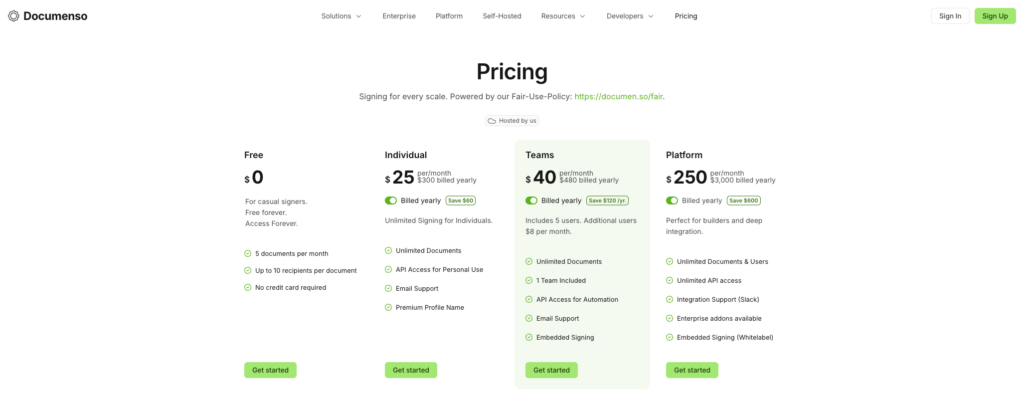Expand the Resources dropdown menu
Viewport: 1024px width, 402px height.
coord(563,16)
